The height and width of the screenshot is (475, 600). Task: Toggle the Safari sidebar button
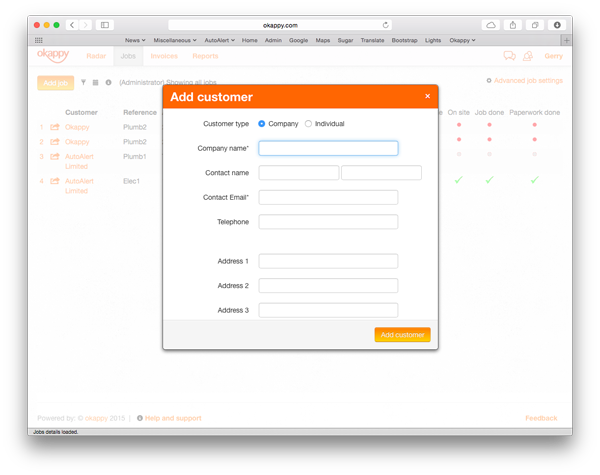point(104,25)
